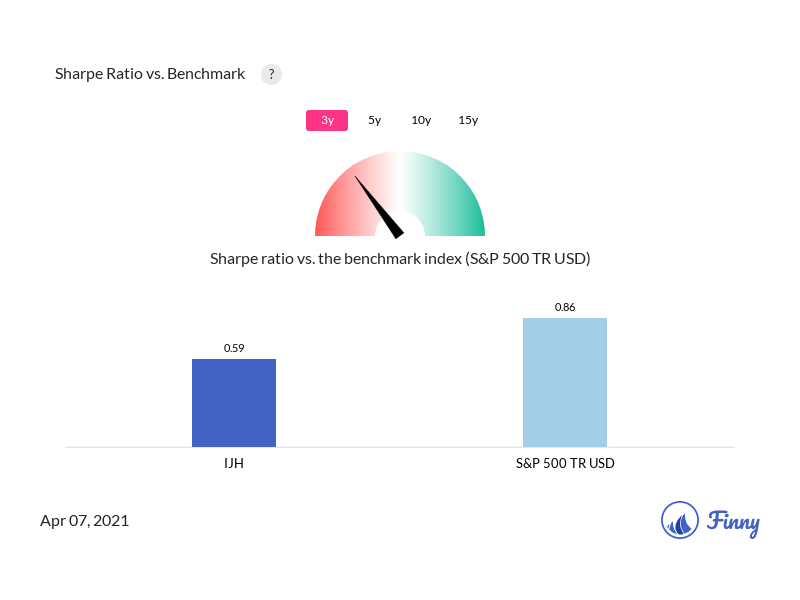Switch to the 5y time period
This screenshot has height=600, width=800.
click(374, 120)
